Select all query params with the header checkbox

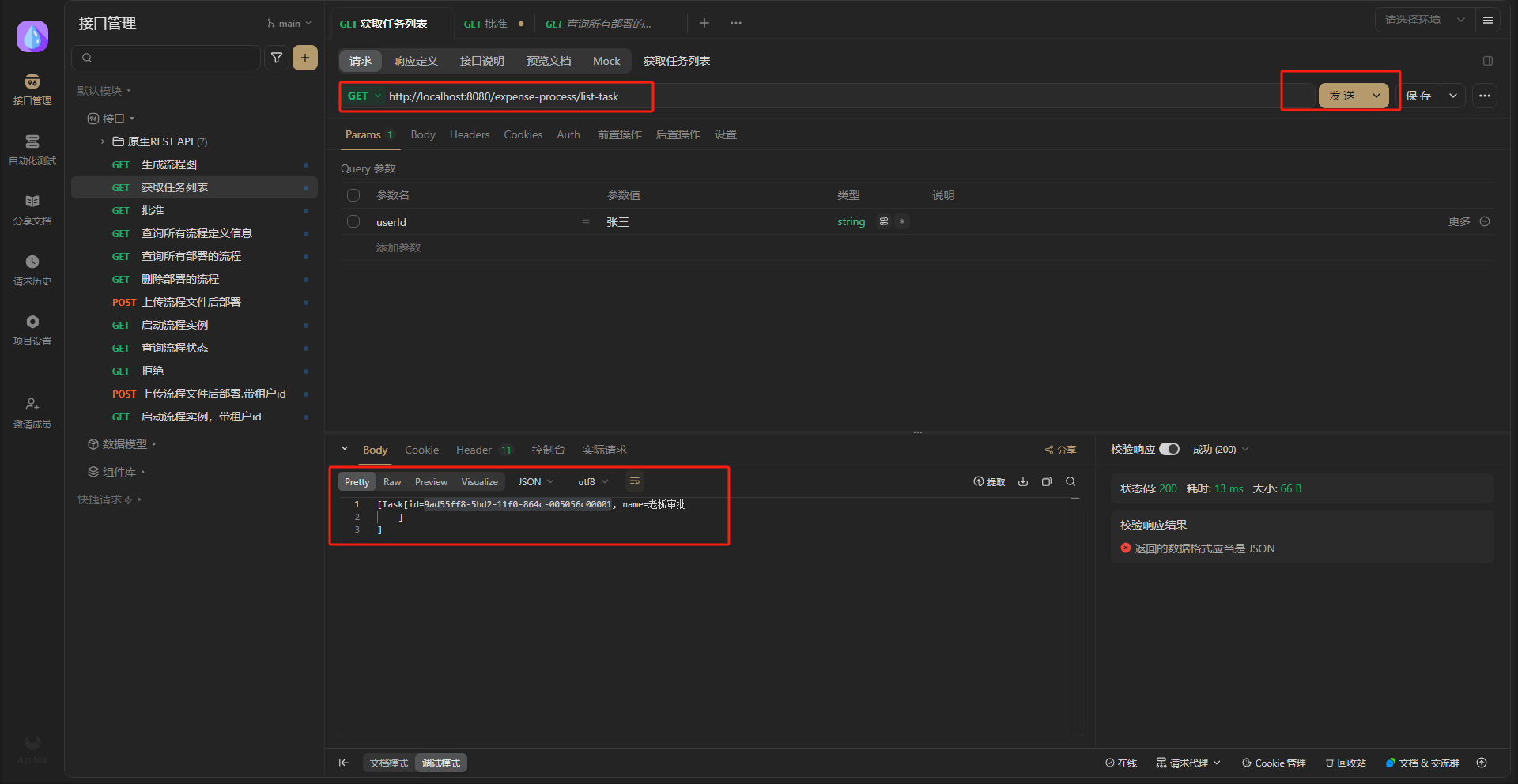coord(353,194)
